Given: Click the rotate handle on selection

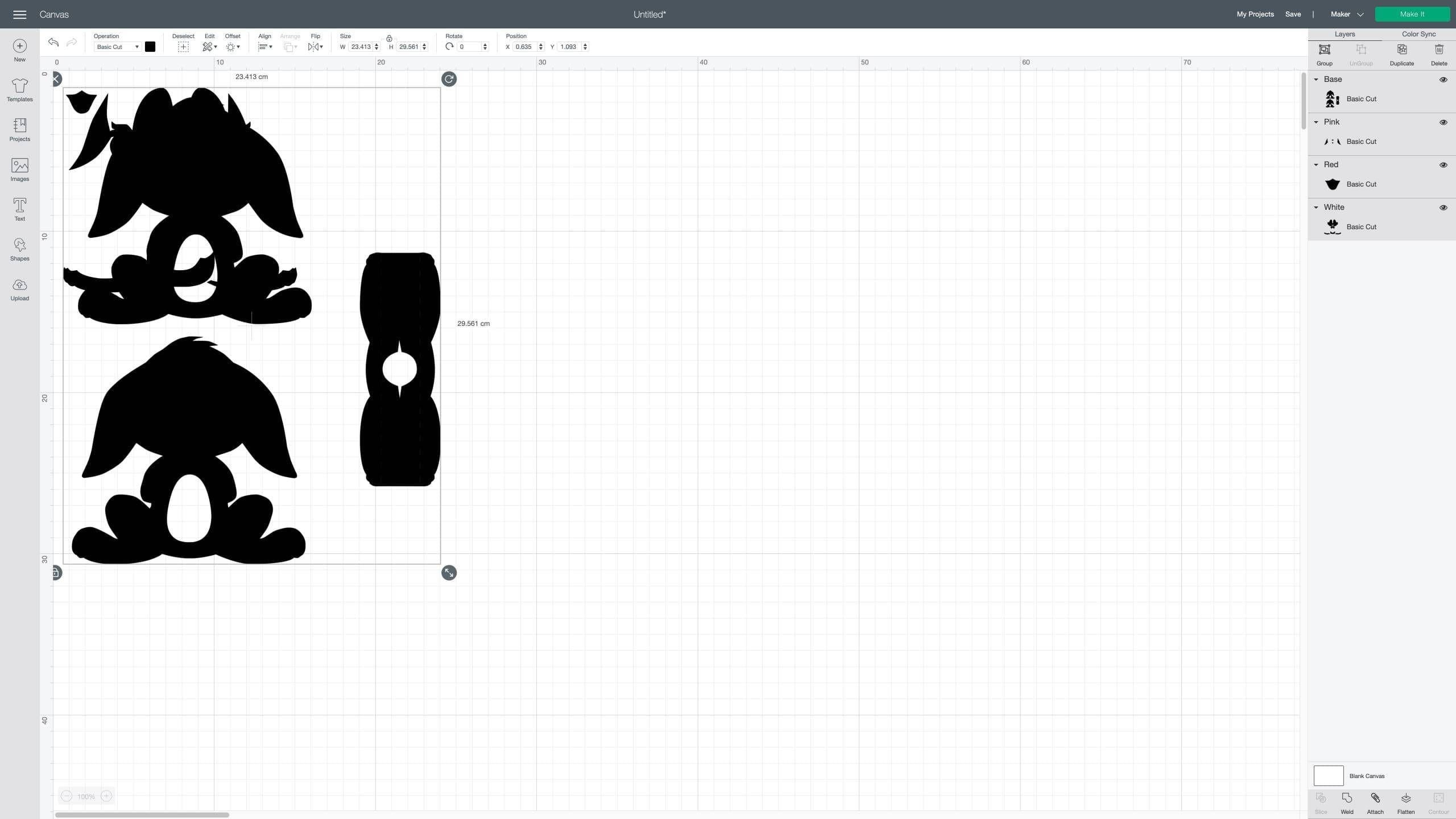Looking at the screenshot, I should pos(449,79).
